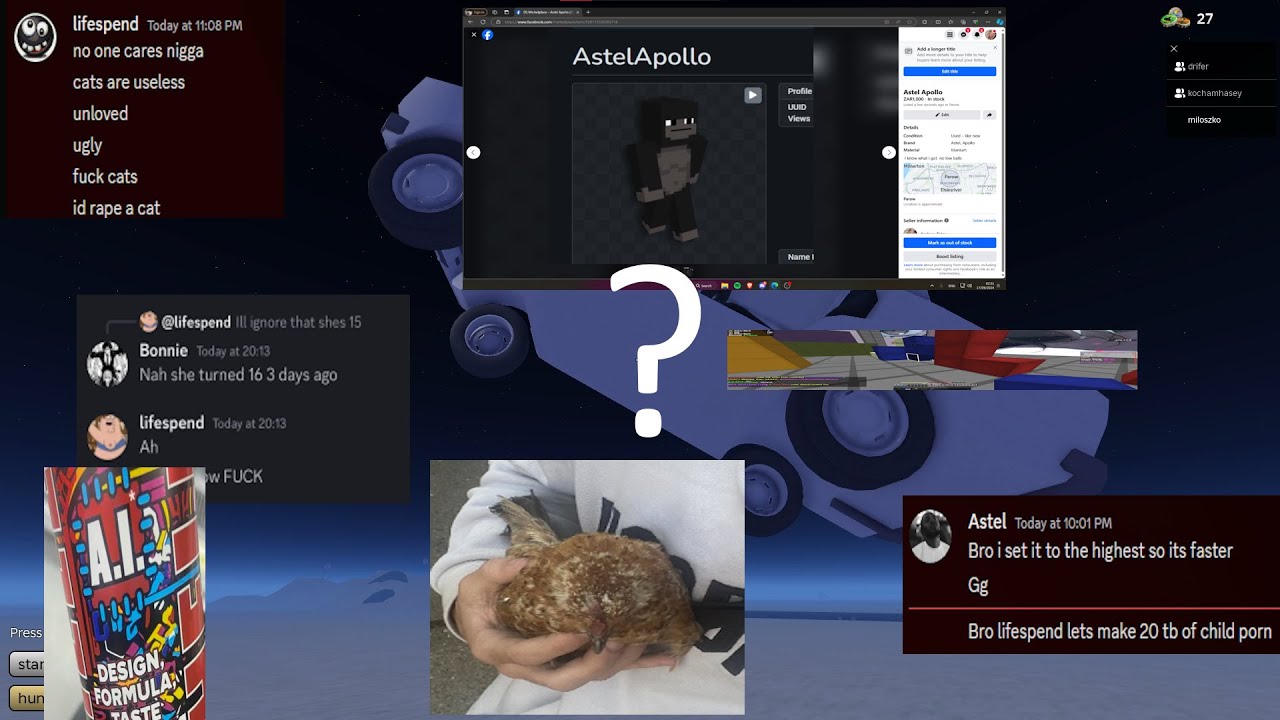
Task: Open the Minecraft gameplay strip image
Action: click(932, 360)
